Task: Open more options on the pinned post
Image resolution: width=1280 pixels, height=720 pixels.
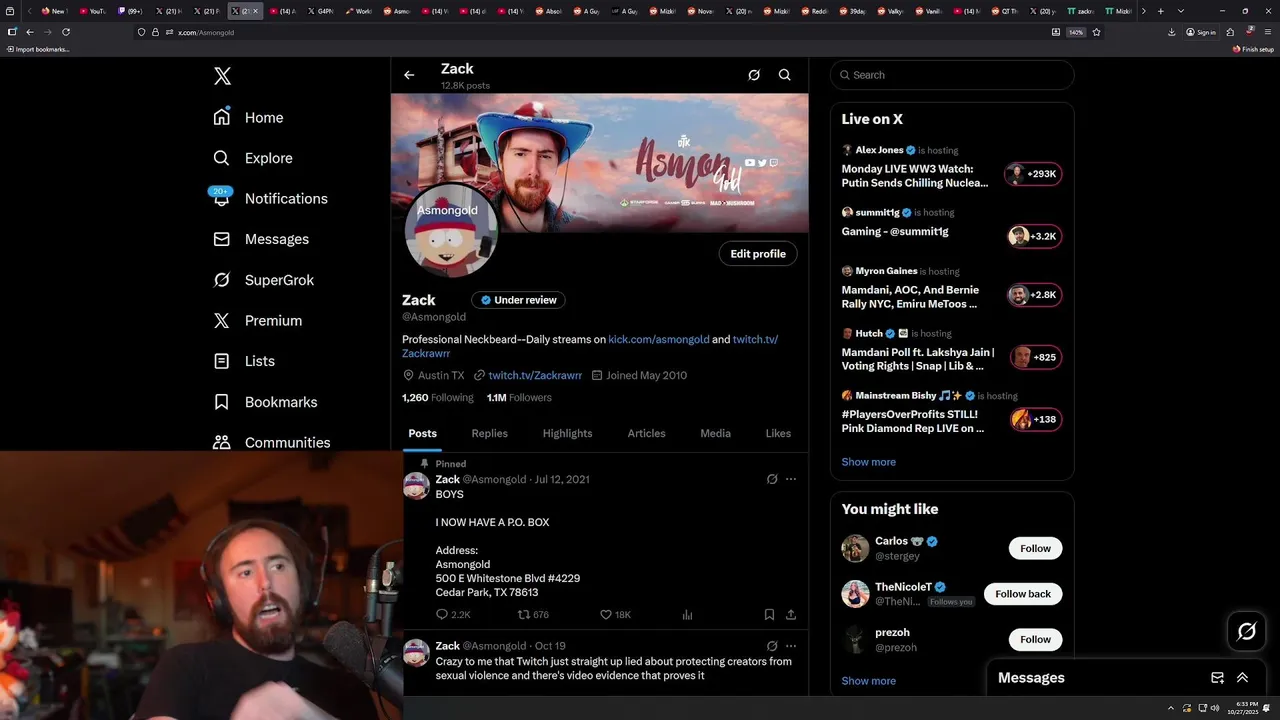Action: point(791,479)
